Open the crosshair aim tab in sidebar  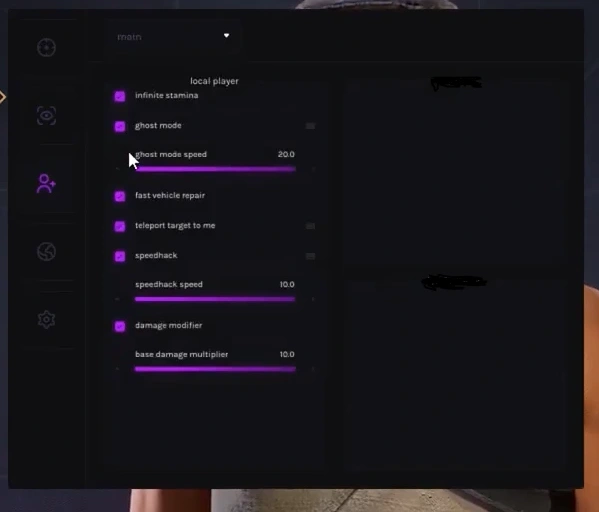(46, 47)
